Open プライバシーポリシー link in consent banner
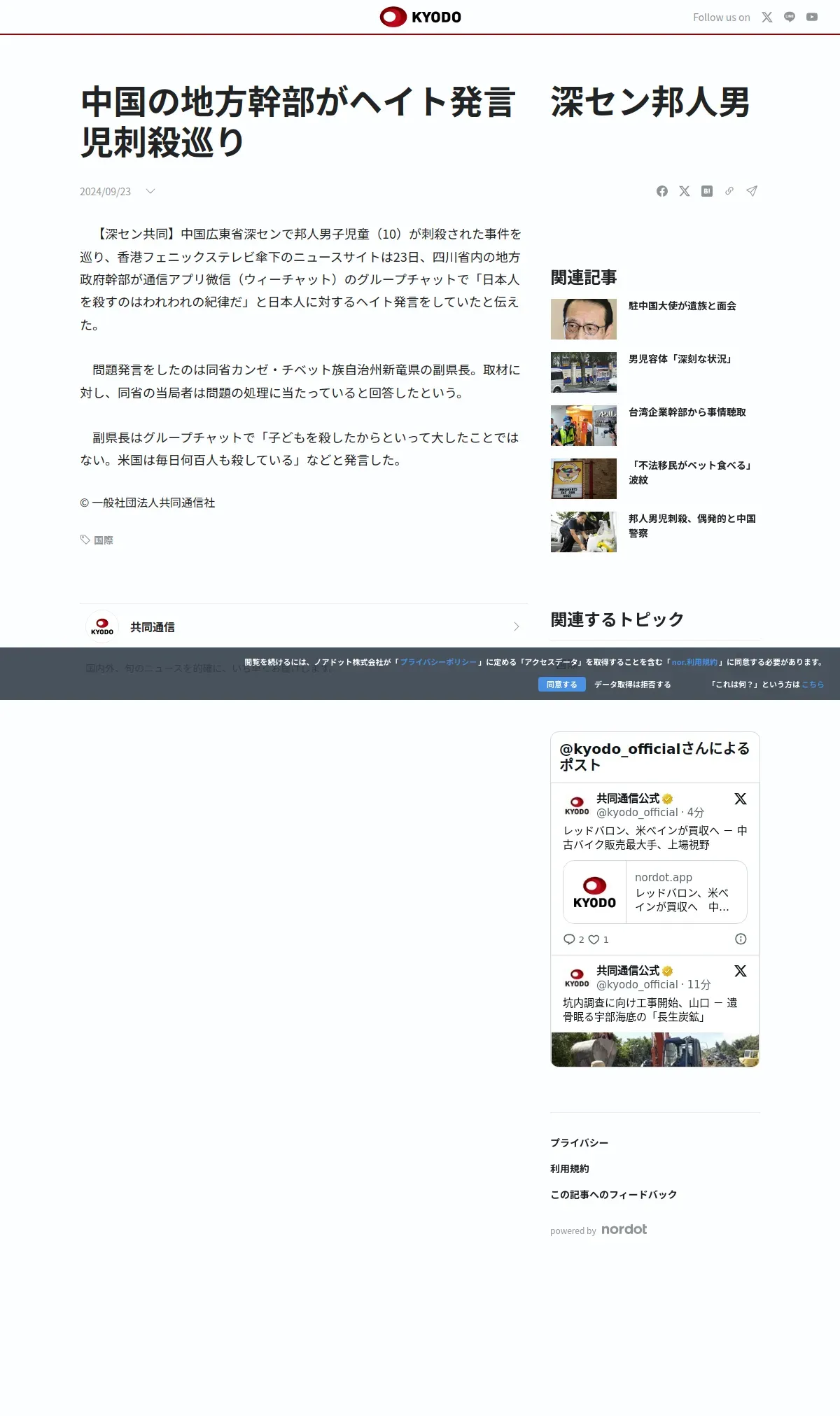840x1416 pixels. (438, 662)
